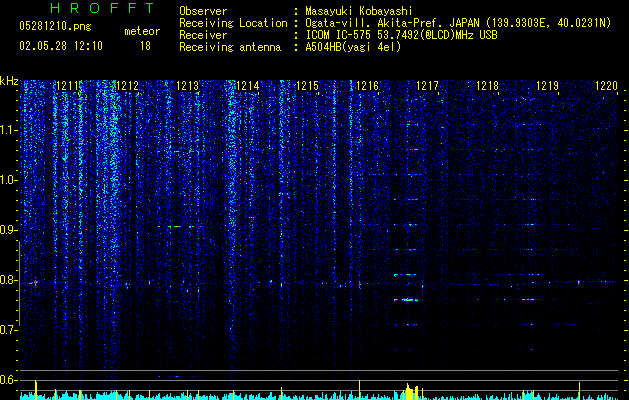Click the 1218 time marker
The width and height of the screenshot is (629, 400).
click(487, 85)
